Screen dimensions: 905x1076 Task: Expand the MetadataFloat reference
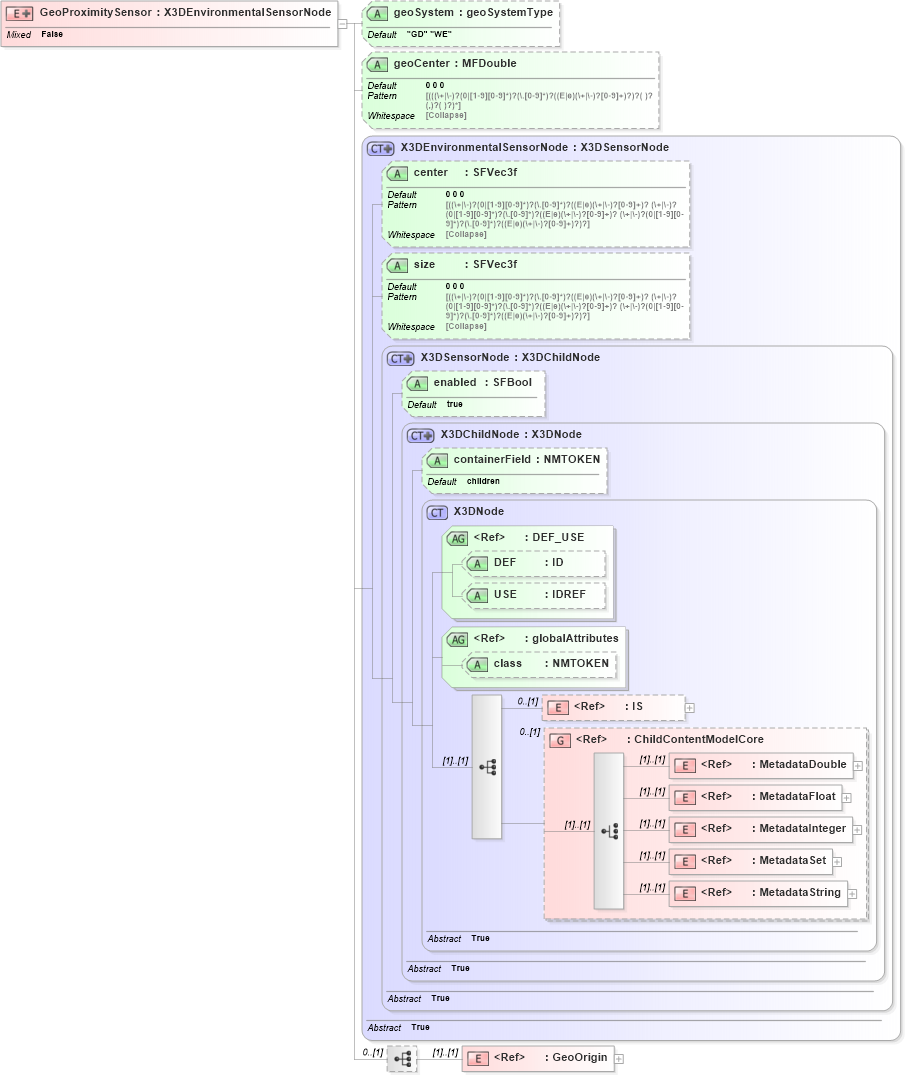pos(847,798)
